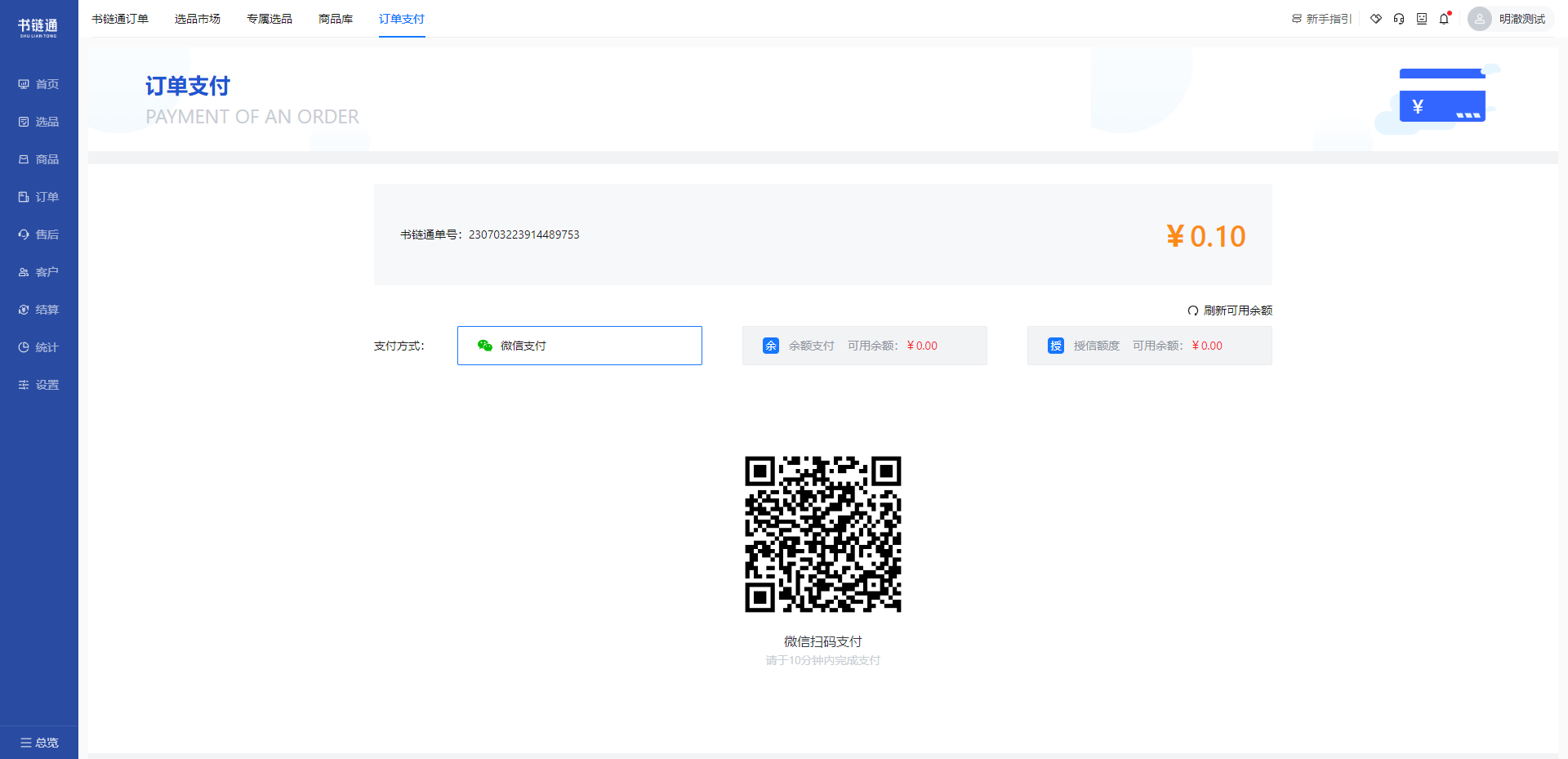The image size is (1568, 759).
Task: Switch to 选品市场 tab
Action: (x=198, y=19)
